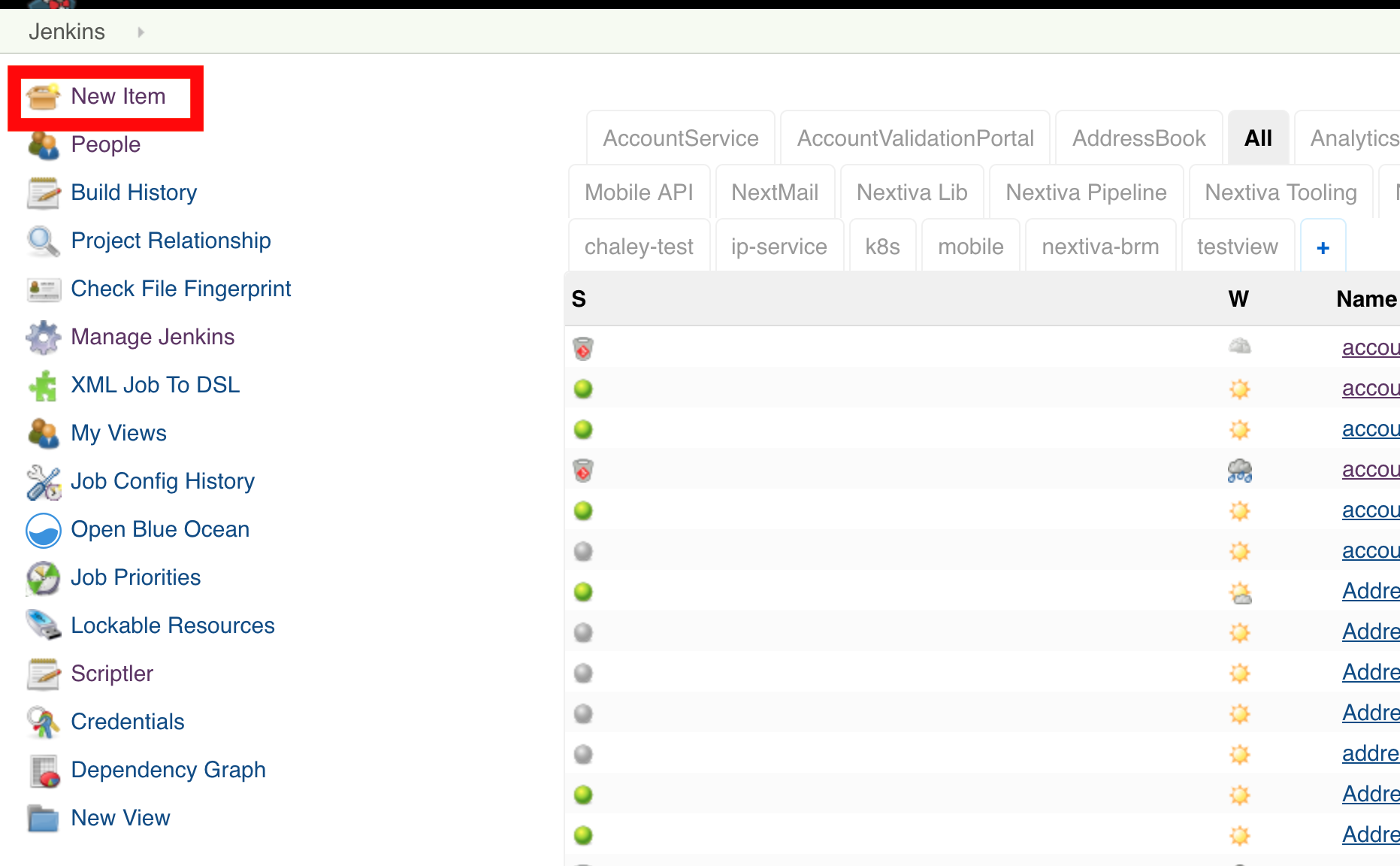Open the AccountValidationPortal view tab
Screen dimensions: 1400x866
click(x=915, y=138)
